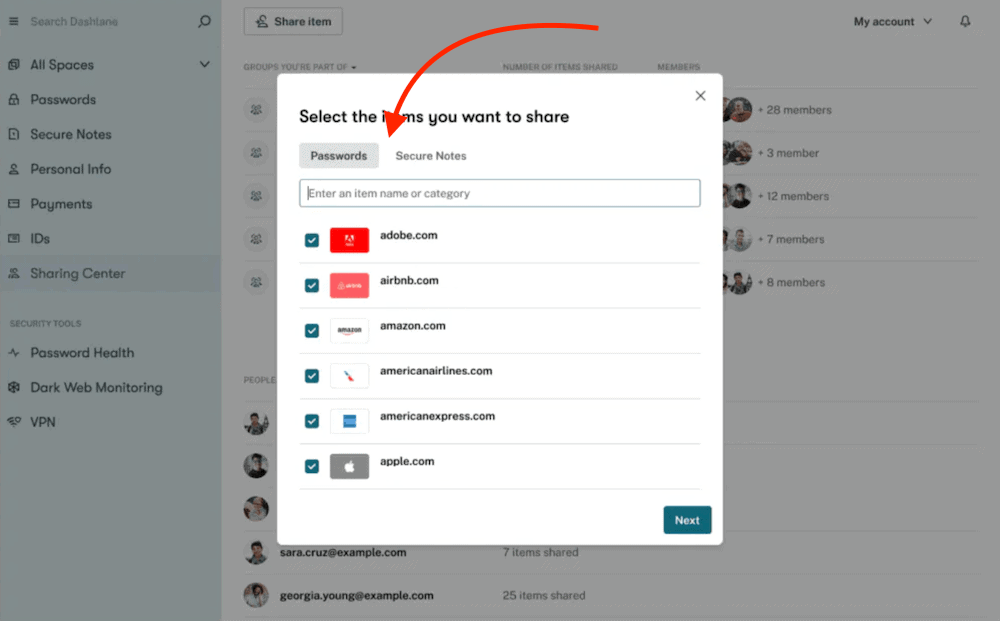Click georgia.young avatar picture
Viewport: 1000px width, 621px height.
click(x=256, y=595)
